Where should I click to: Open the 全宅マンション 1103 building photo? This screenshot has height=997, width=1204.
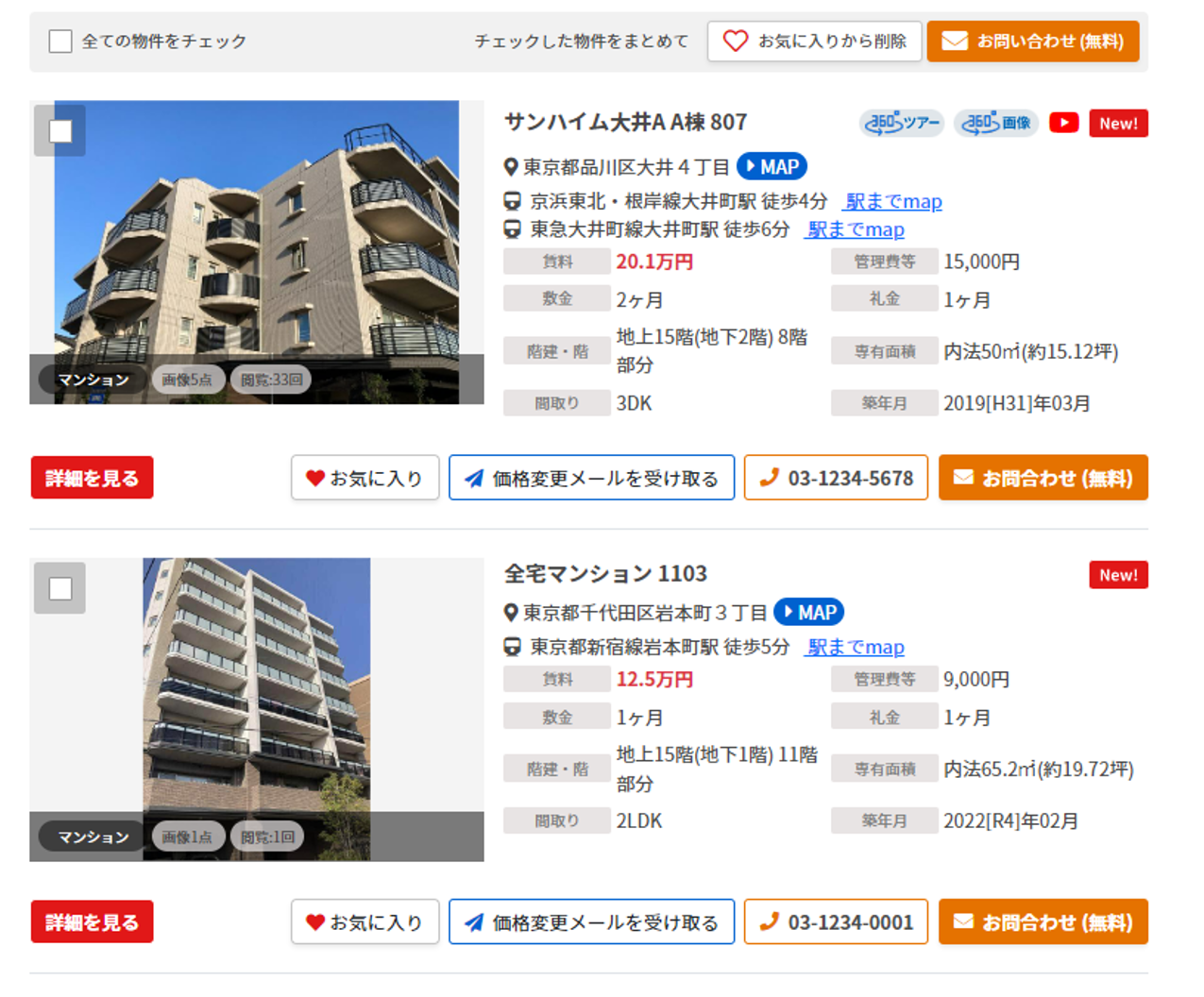pyautogui.click(x=257, y=709)
